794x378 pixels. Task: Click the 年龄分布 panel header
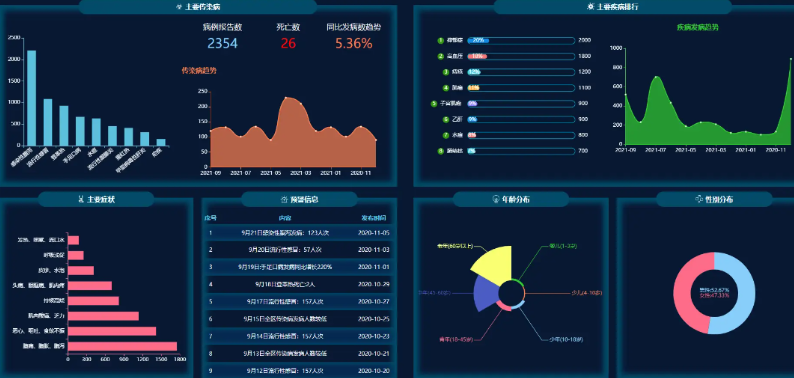coord(511,200)
